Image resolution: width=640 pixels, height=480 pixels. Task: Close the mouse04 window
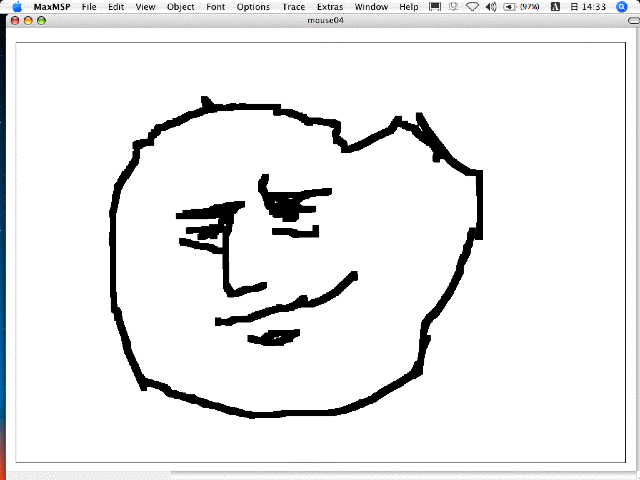(15, 20)
